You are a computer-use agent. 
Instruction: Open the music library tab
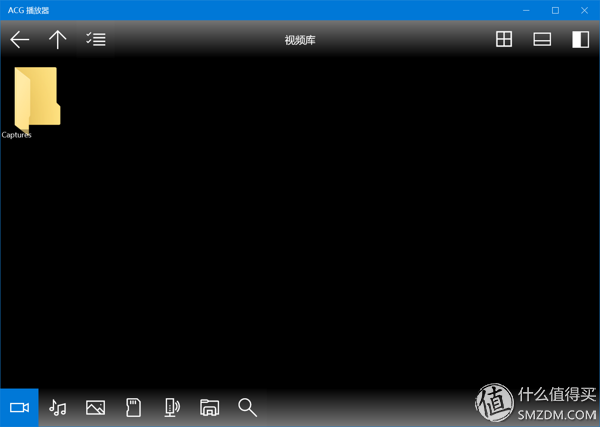tap(57, 407)
